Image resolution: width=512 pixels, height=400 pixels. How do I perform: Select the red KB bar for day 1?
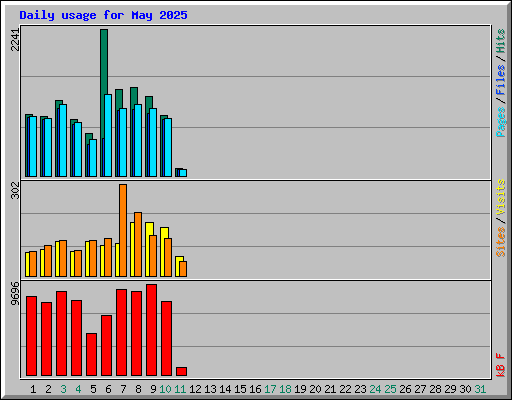(31, 336)
